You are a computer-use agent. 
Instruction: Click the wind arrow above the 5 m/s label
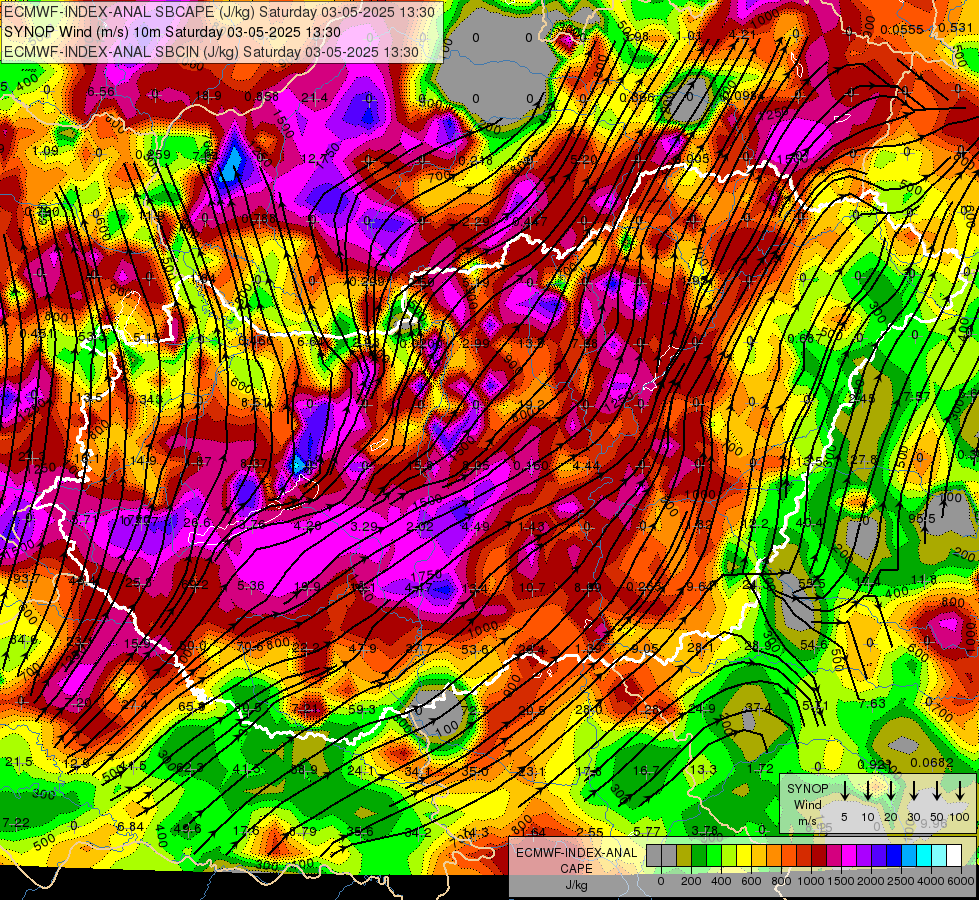844,791
